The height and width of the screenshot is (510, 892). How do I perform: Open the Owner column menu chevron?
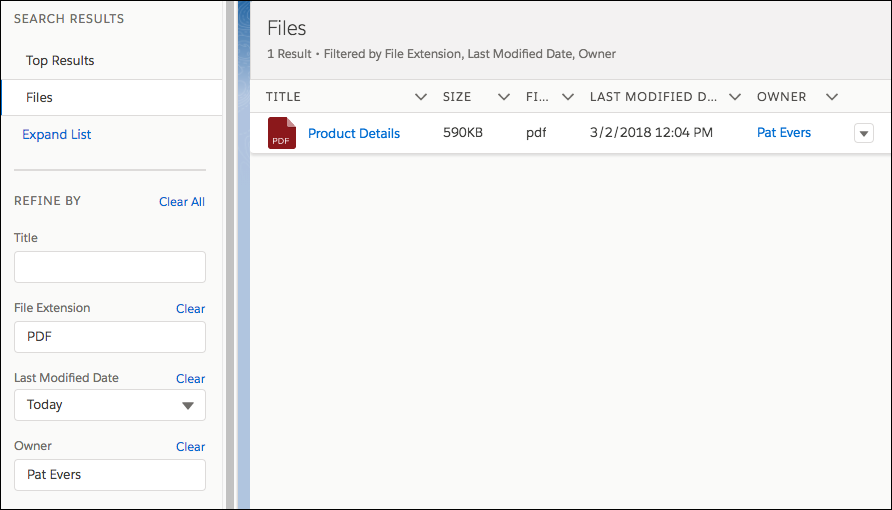832,97
